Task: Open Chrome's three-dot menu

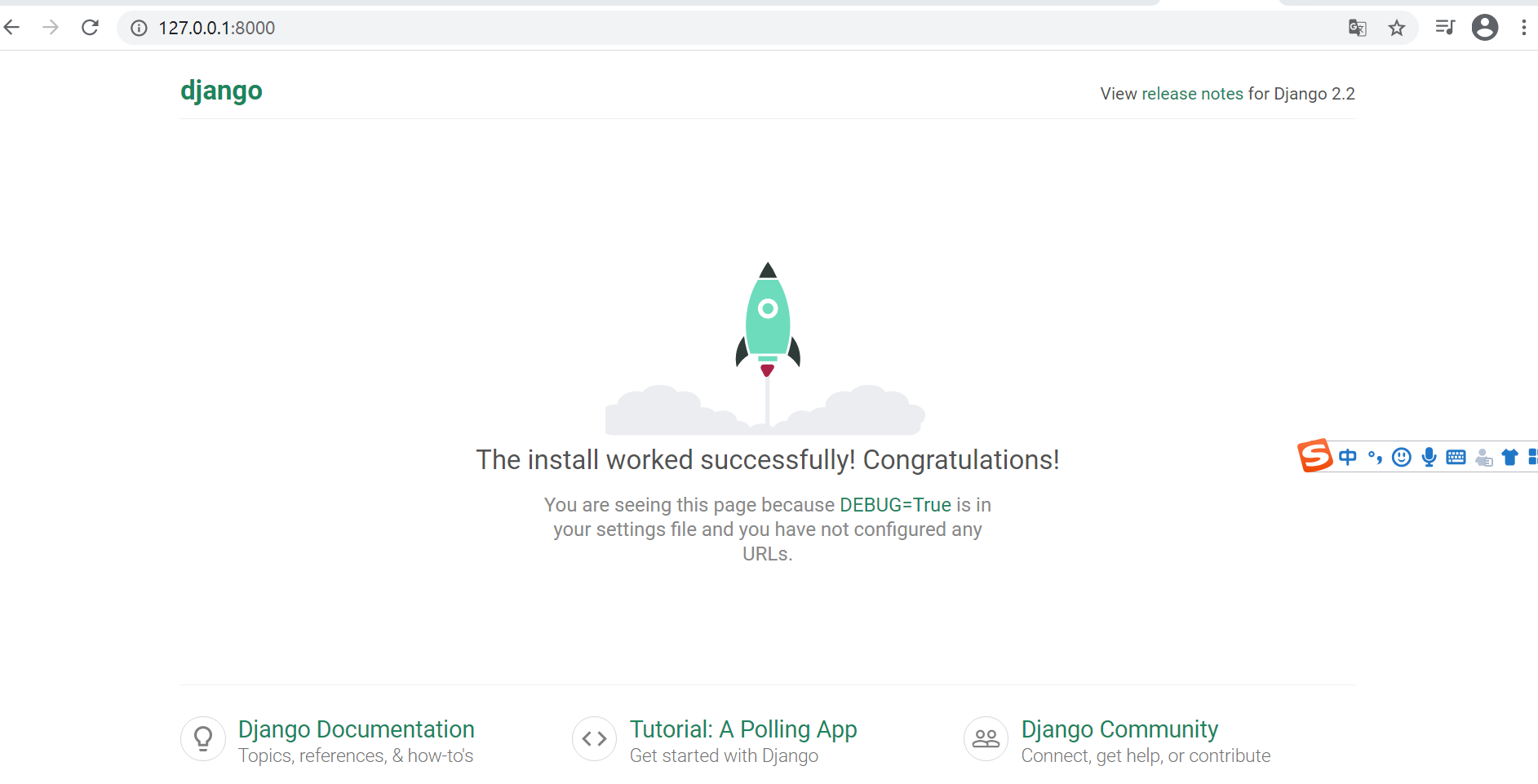Action: click(1523, 28)
